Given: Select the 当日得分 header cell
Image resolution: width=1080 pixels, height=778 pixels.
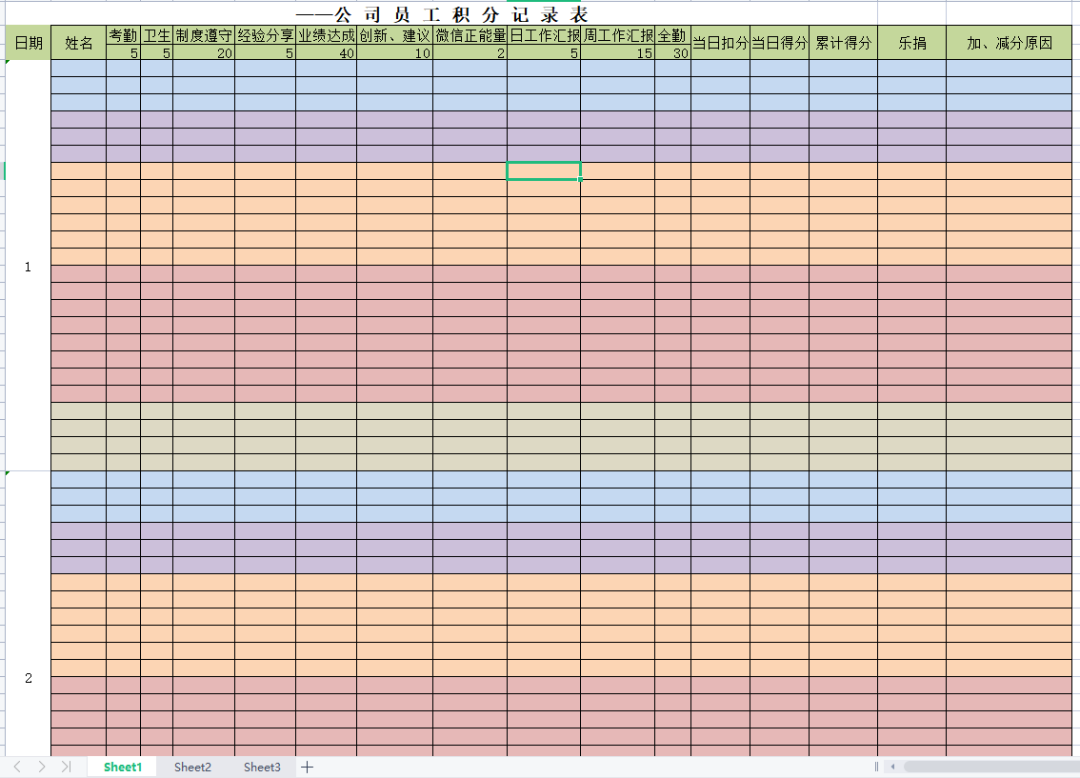Looking at the screenshot, I should click(779, 43).
